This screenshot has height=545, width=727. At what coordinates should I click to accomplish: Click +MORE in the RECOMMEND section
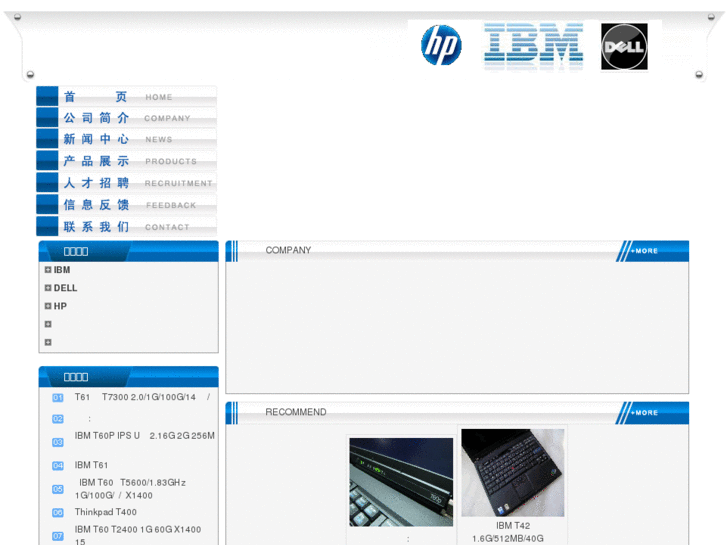[644, 413]
